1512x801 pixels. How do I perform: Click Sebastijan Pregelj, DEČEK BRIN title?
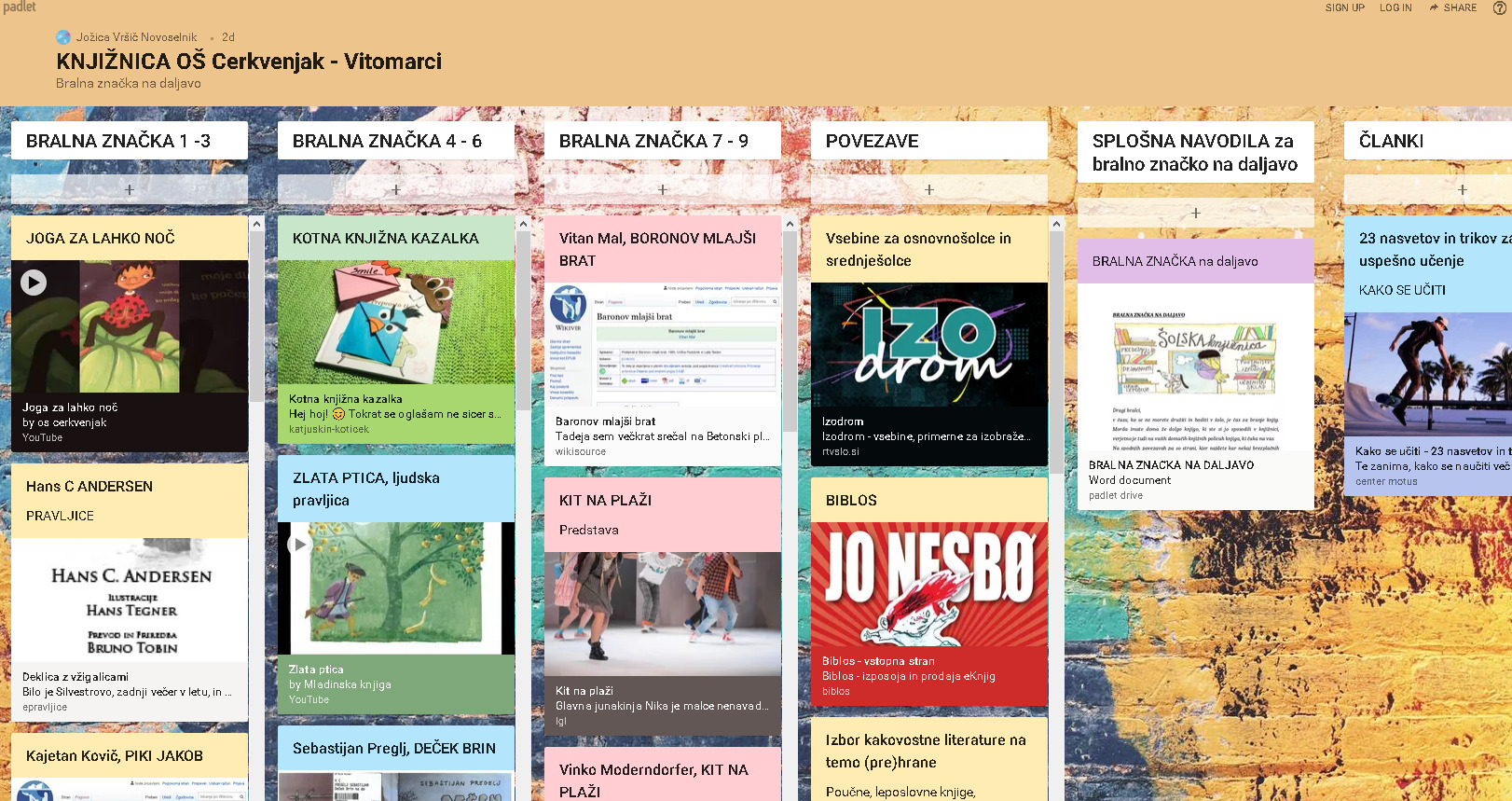point(394,748)
